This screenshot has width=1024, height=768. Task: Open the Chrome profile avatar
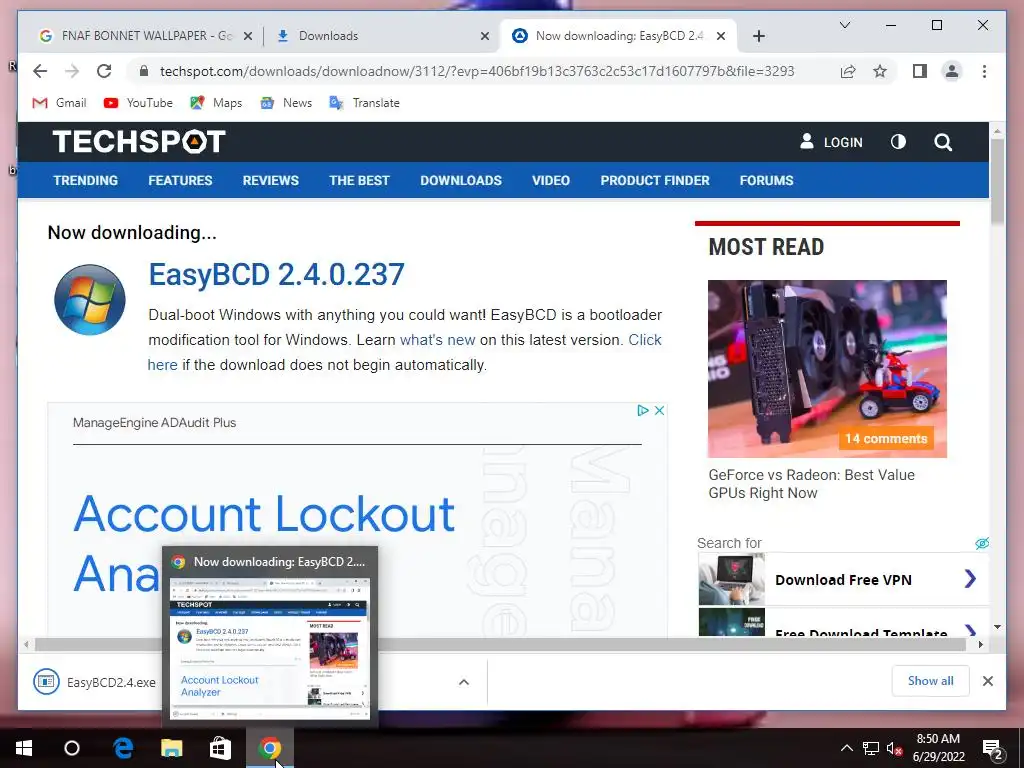[x=952, y=71]
